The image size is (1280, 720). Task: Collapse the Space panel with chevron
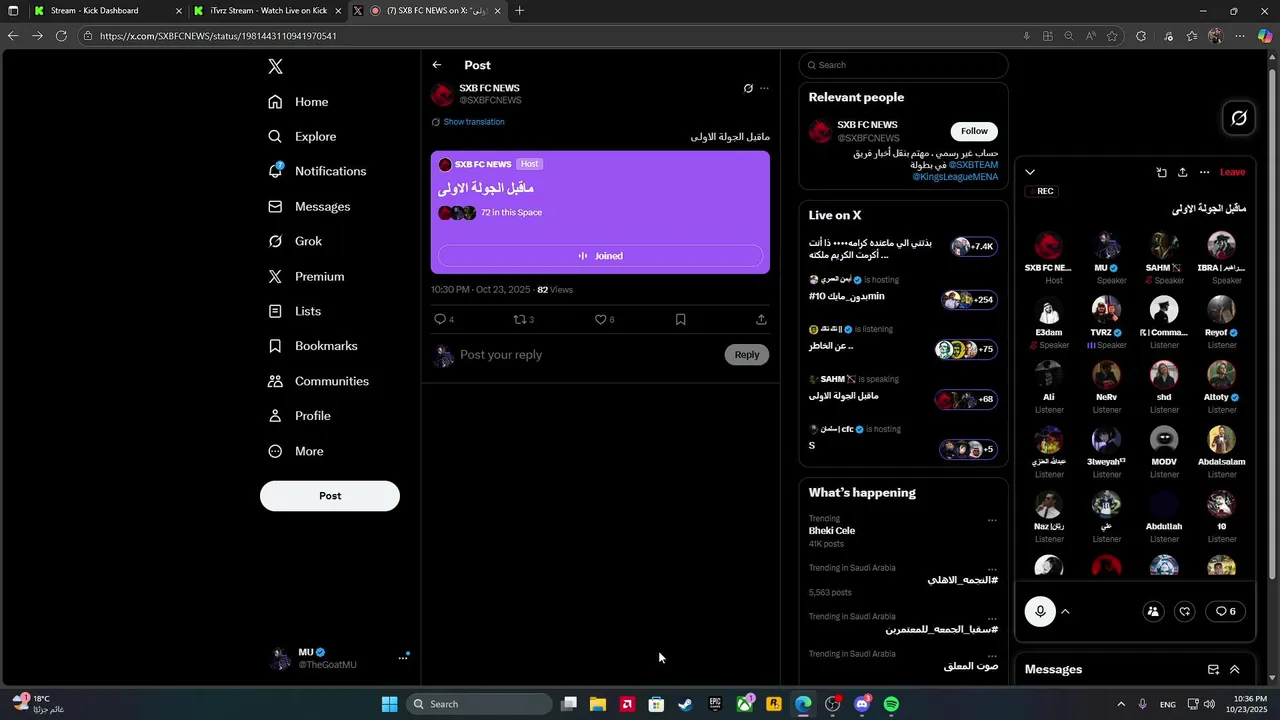click(x=1030, y=172)
